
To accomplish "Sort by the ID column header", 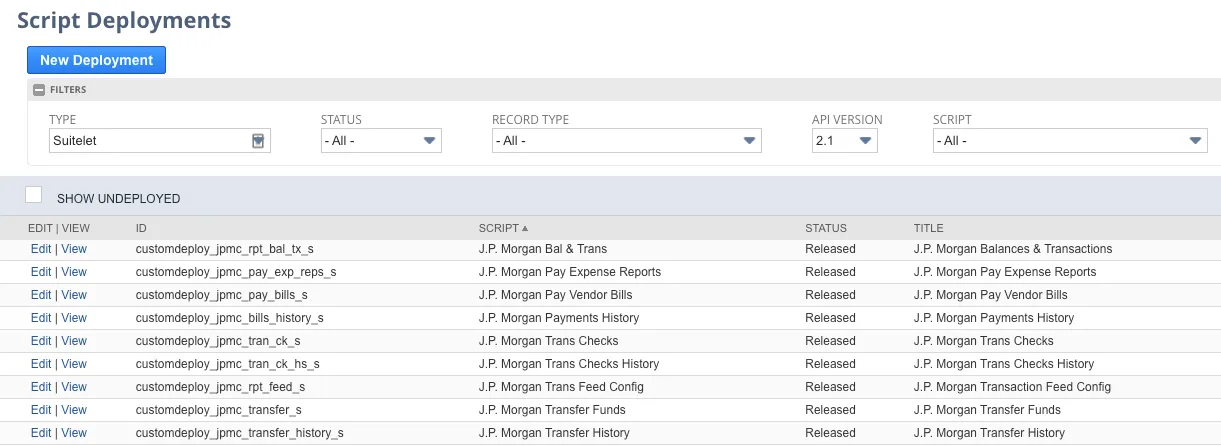I will [x=141, y=228].
